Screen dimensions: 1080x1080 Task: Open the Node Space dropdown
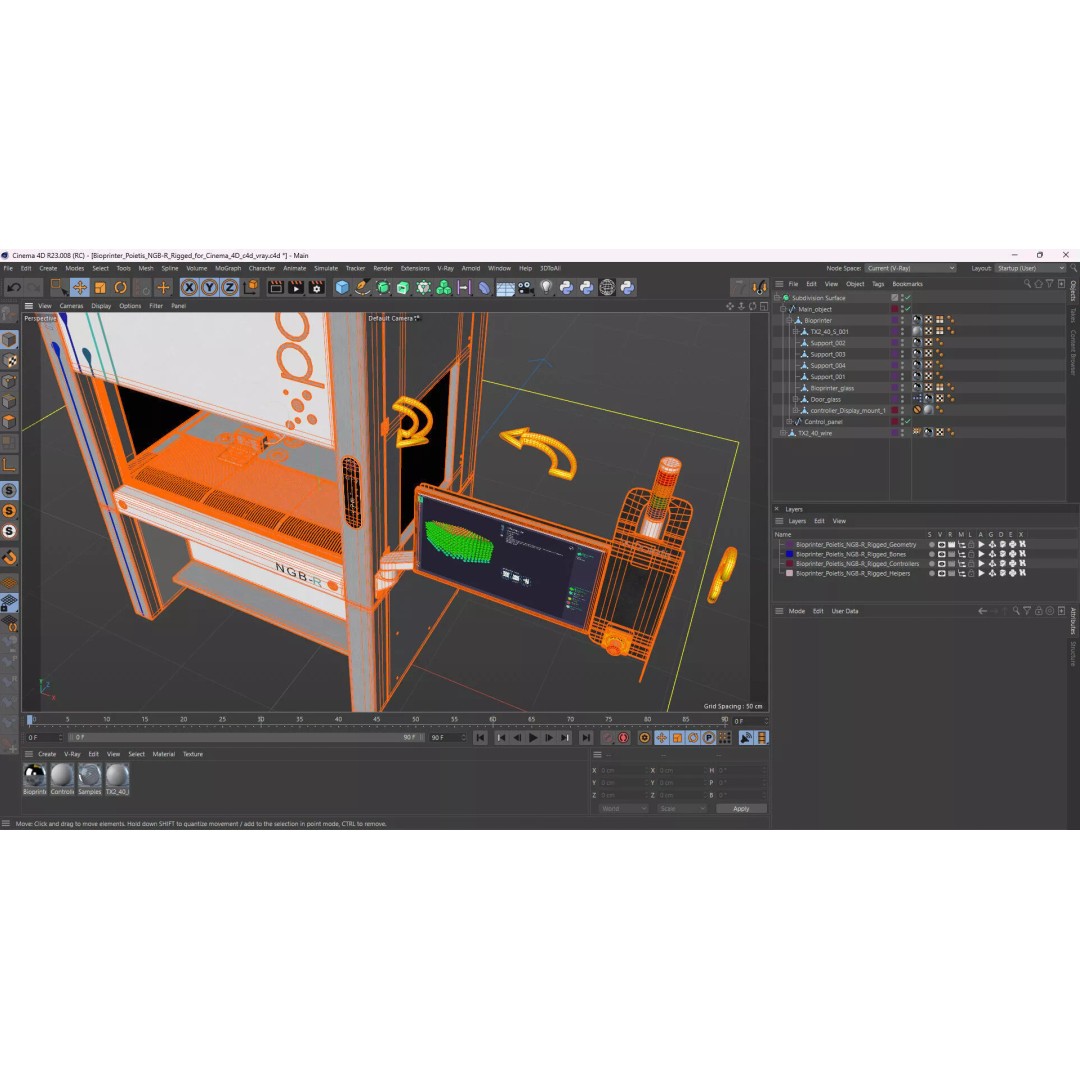click(x=911, y=269)
